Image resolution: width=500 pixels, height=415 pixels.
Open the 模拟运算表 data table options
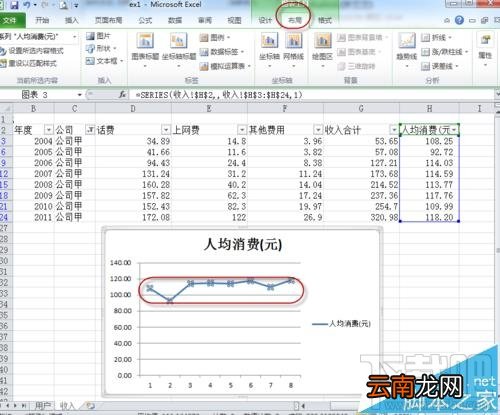[225, 66]
